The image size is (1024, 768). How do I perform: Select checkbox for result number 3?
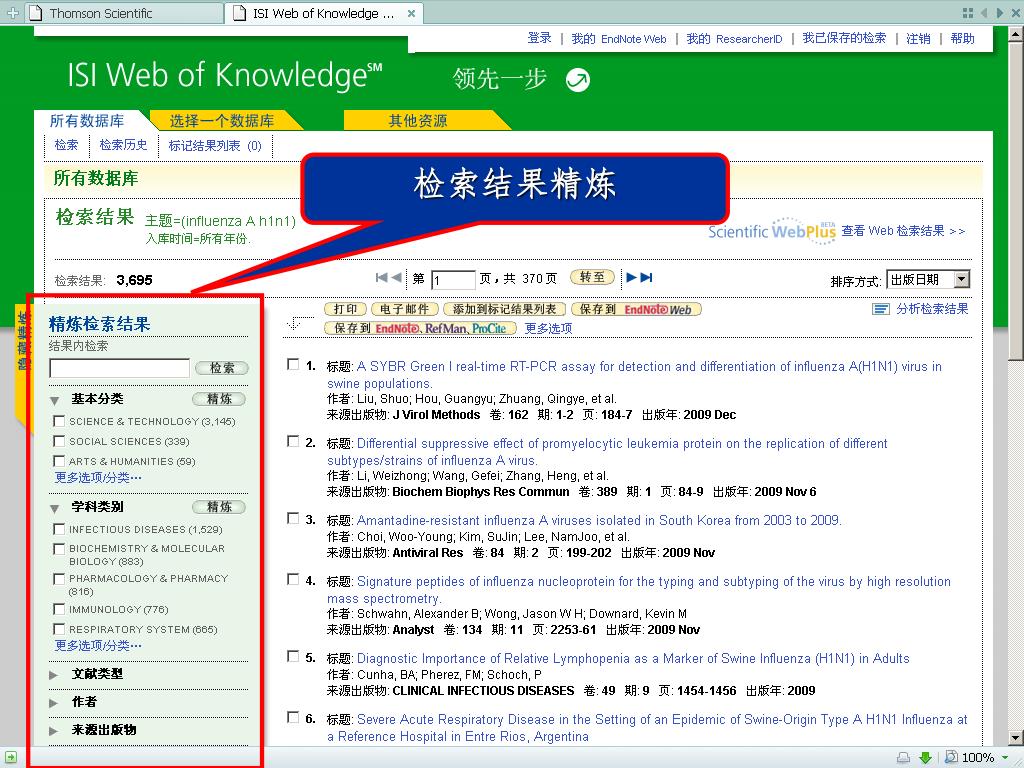293,519
